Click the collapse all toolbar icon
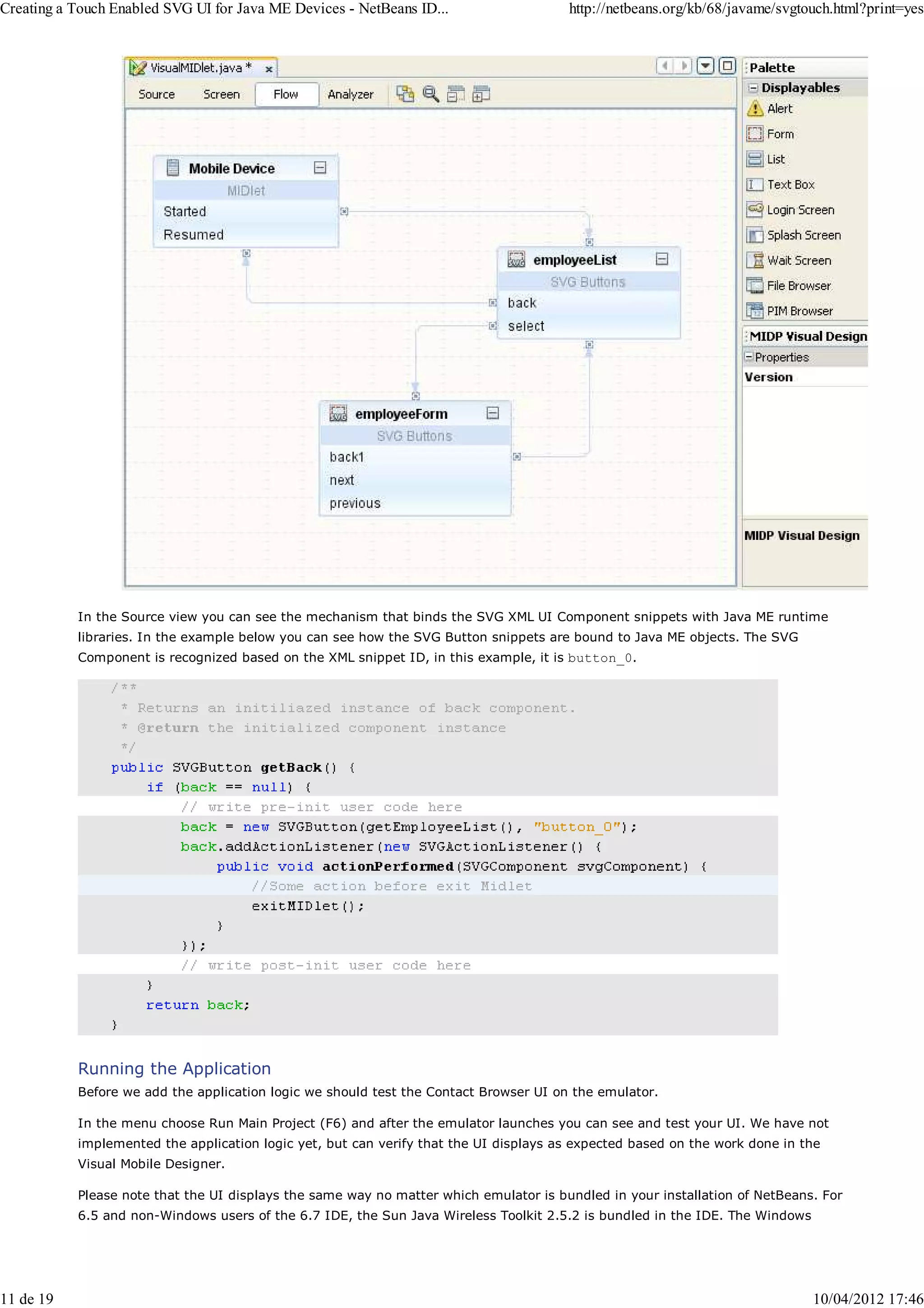 pyautogui.click(x=455, y=93)
